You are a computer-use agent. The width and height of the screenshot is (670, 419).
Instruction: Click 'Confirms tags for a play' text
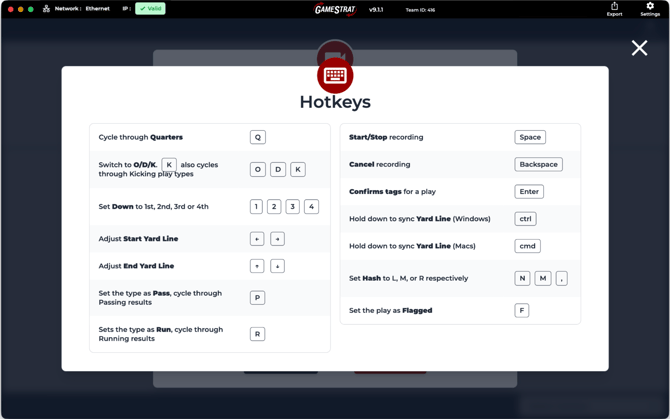[x=392, y=192]
